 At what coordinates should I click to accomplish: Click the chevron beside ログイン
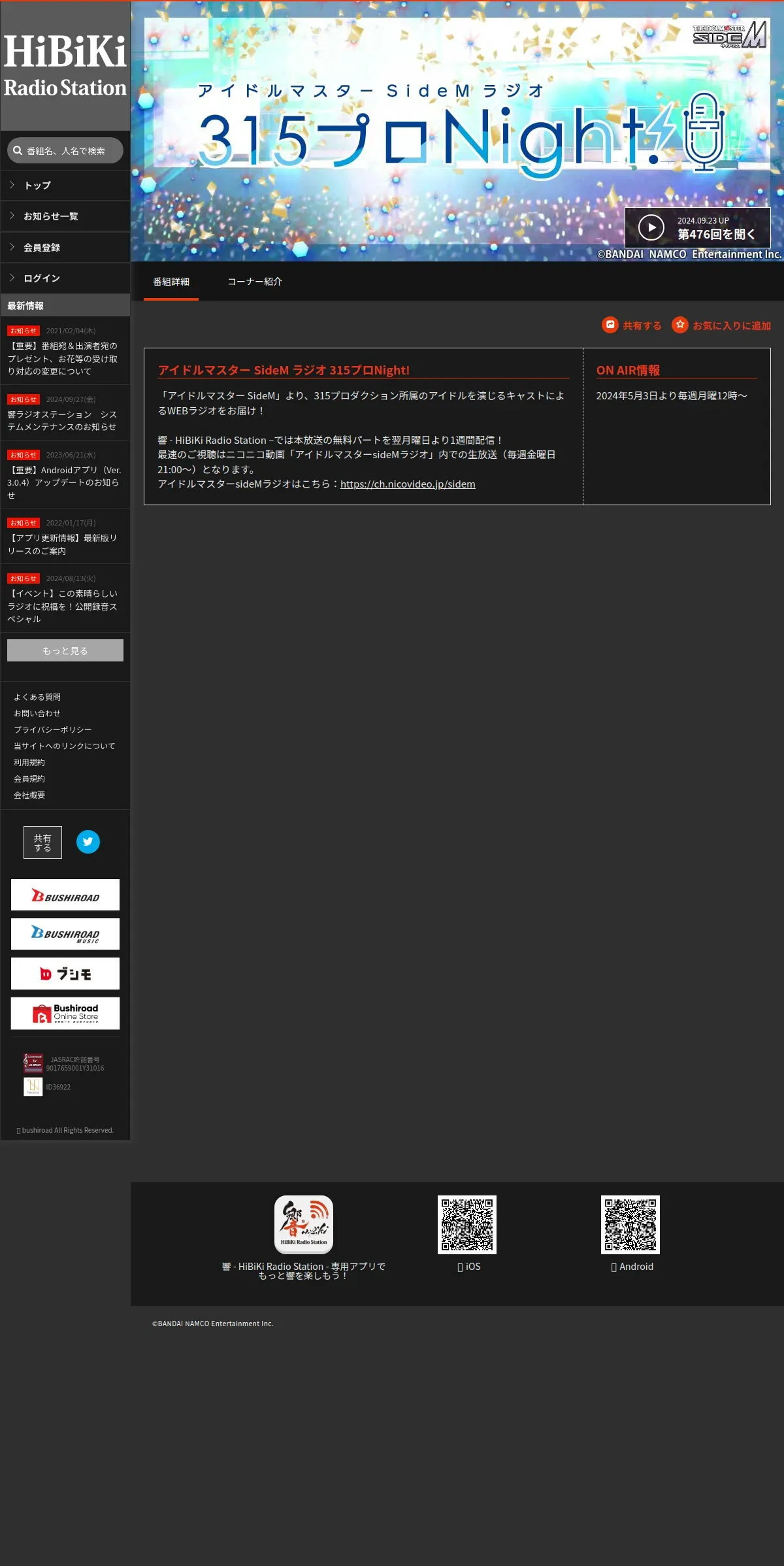(x=12, y=278)
